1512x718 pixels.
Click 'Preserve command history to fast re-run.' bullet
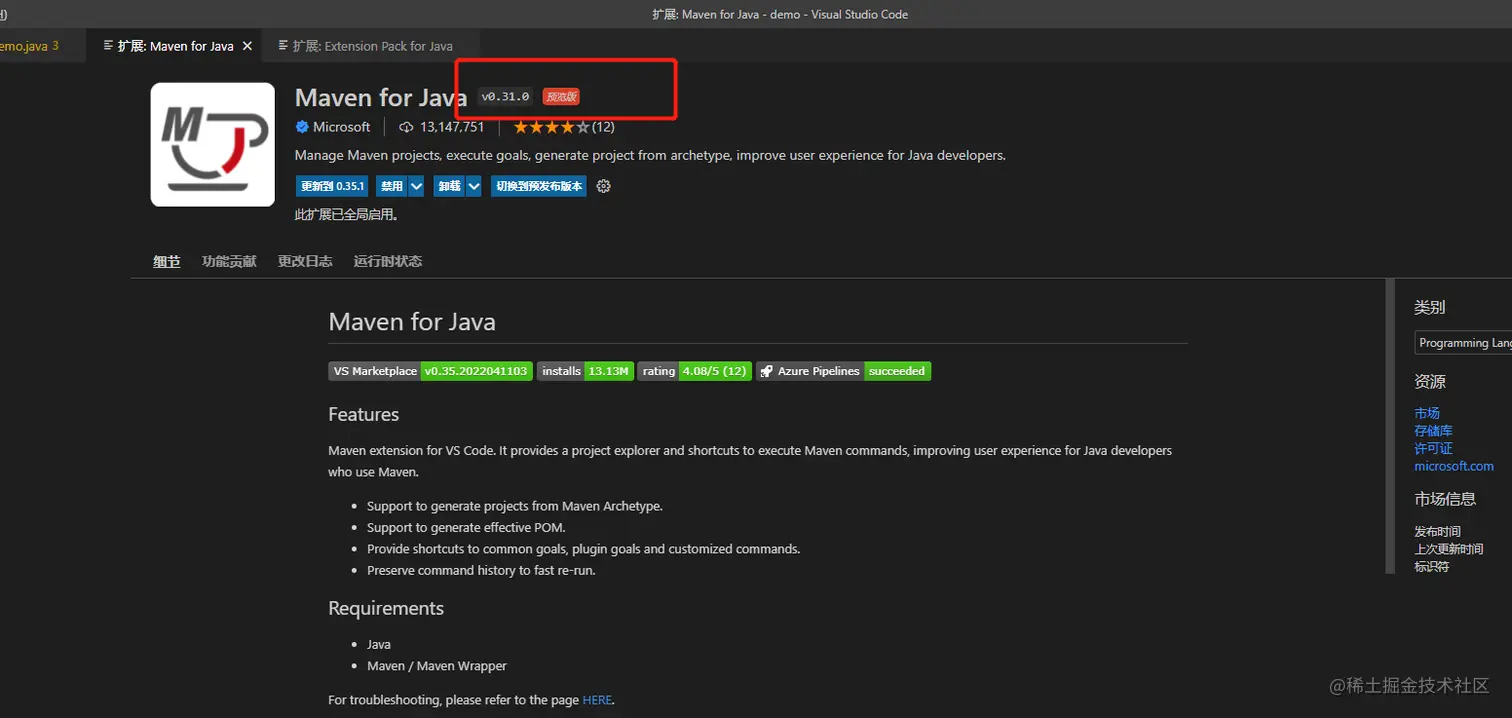481,570
